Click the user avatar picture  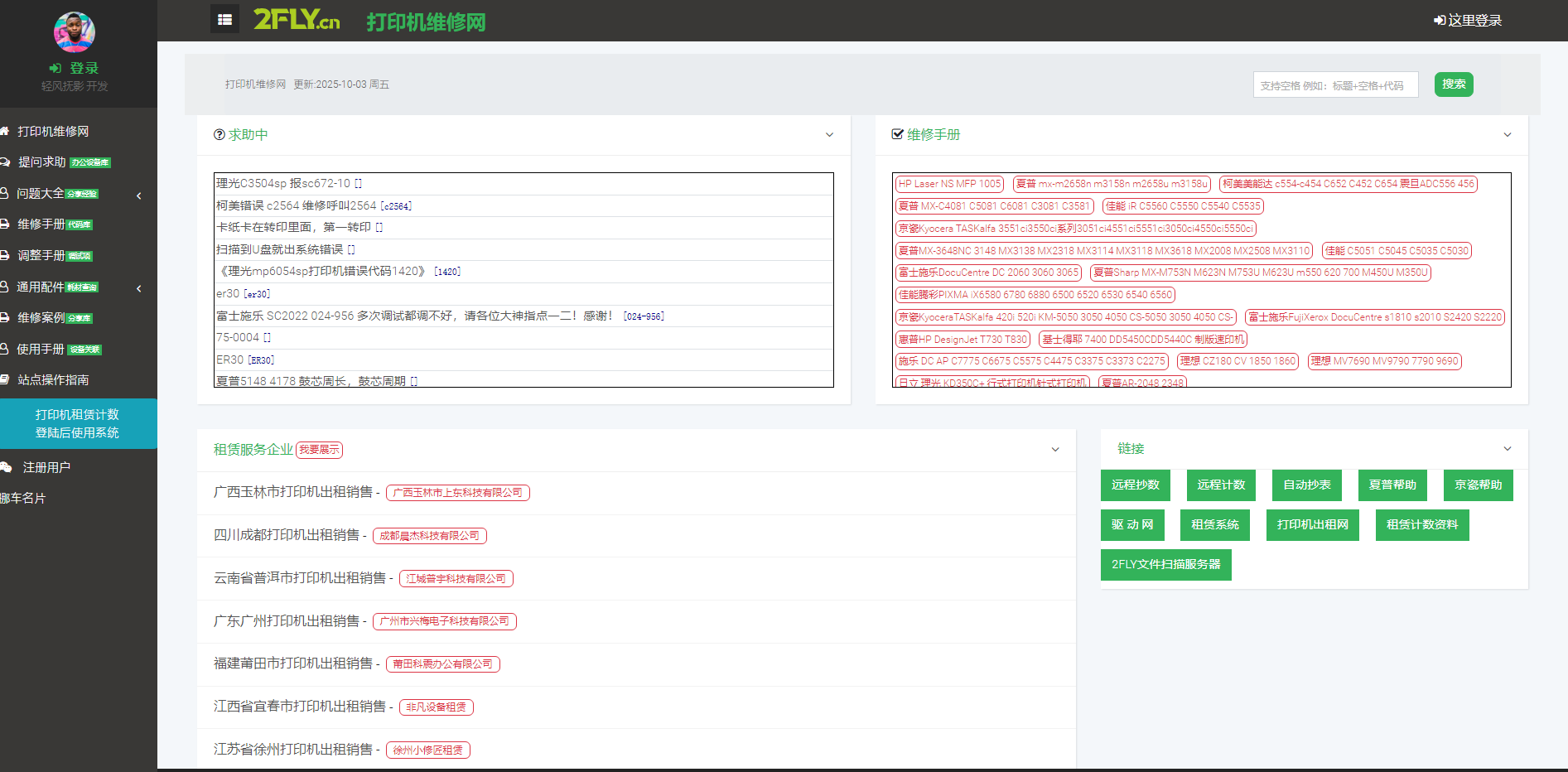pos(75,32)
